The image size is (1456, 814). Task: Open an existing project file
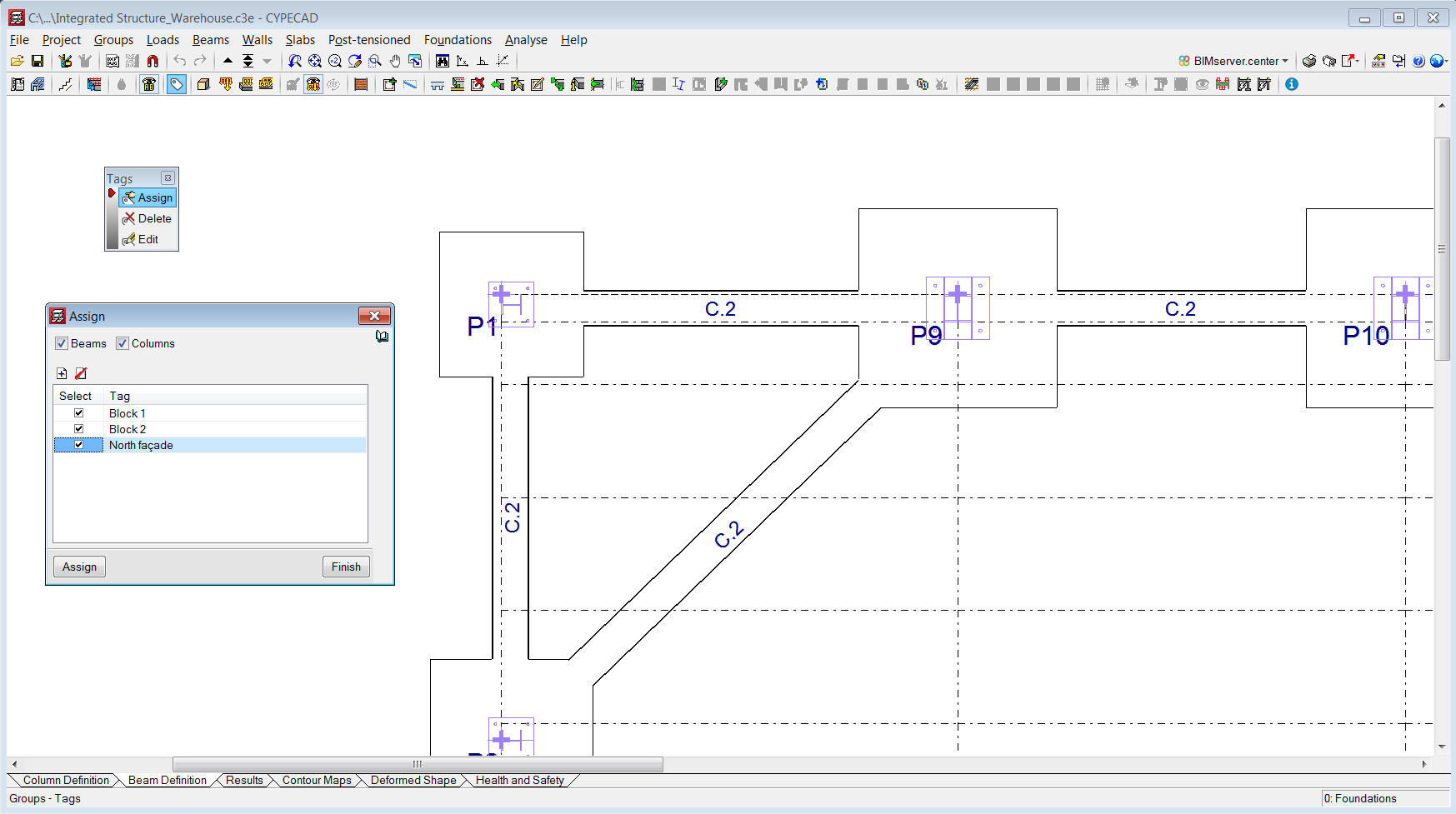click(17, 60)
